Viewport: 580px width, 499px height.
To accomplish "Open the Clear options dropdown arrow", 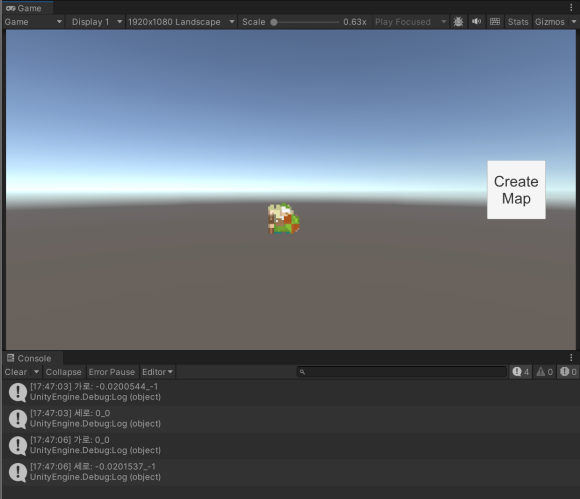I will coord(36,372).
